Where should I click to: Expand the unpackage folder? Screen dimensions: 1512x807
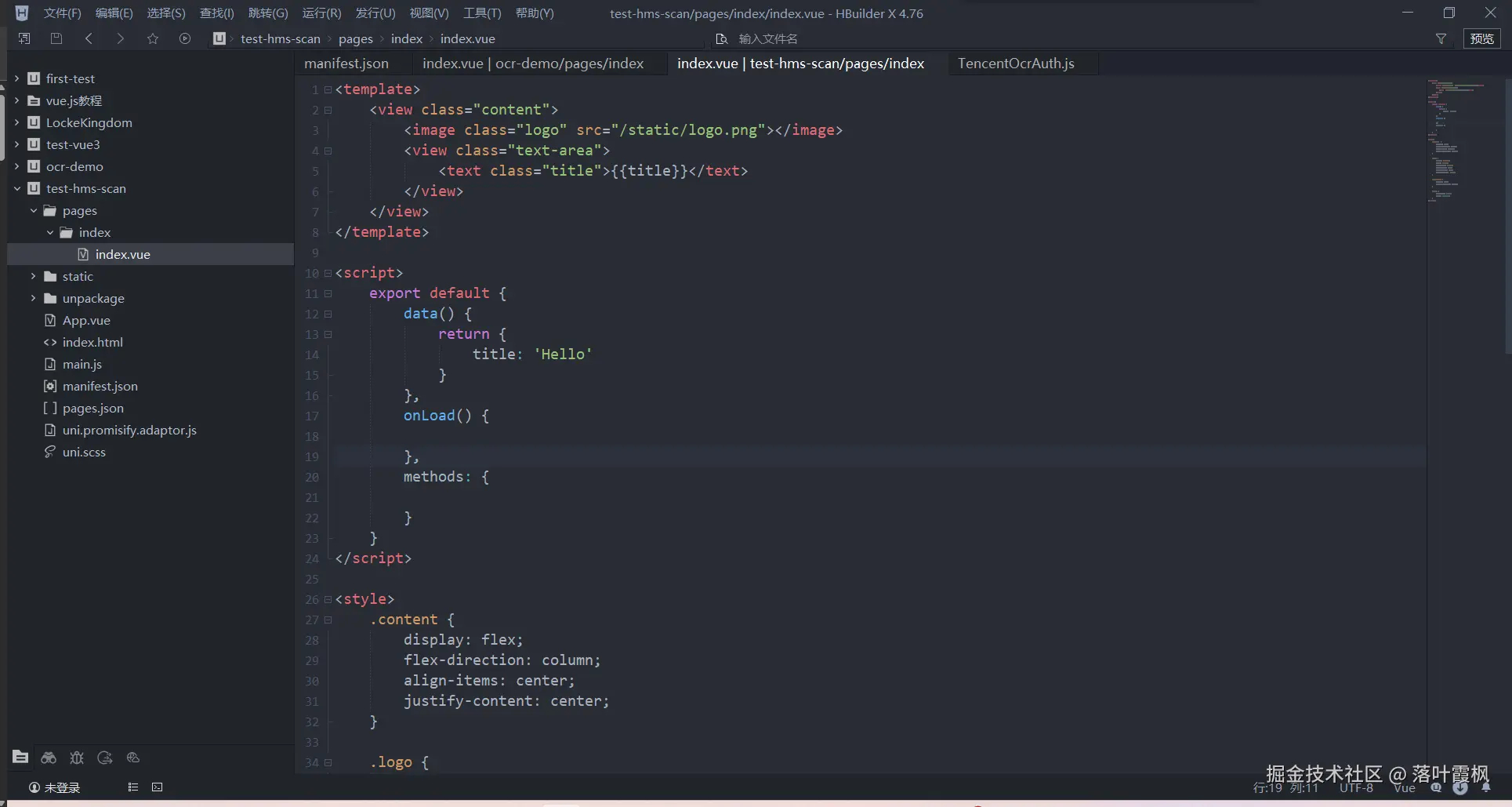tap(33, 298)
